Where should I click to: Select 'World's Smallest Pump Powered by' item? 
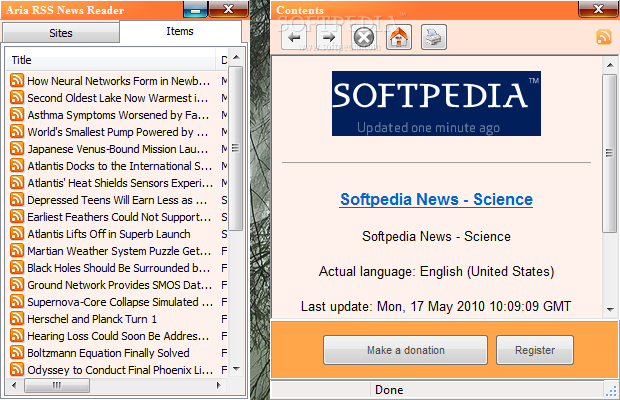(119, 132)
